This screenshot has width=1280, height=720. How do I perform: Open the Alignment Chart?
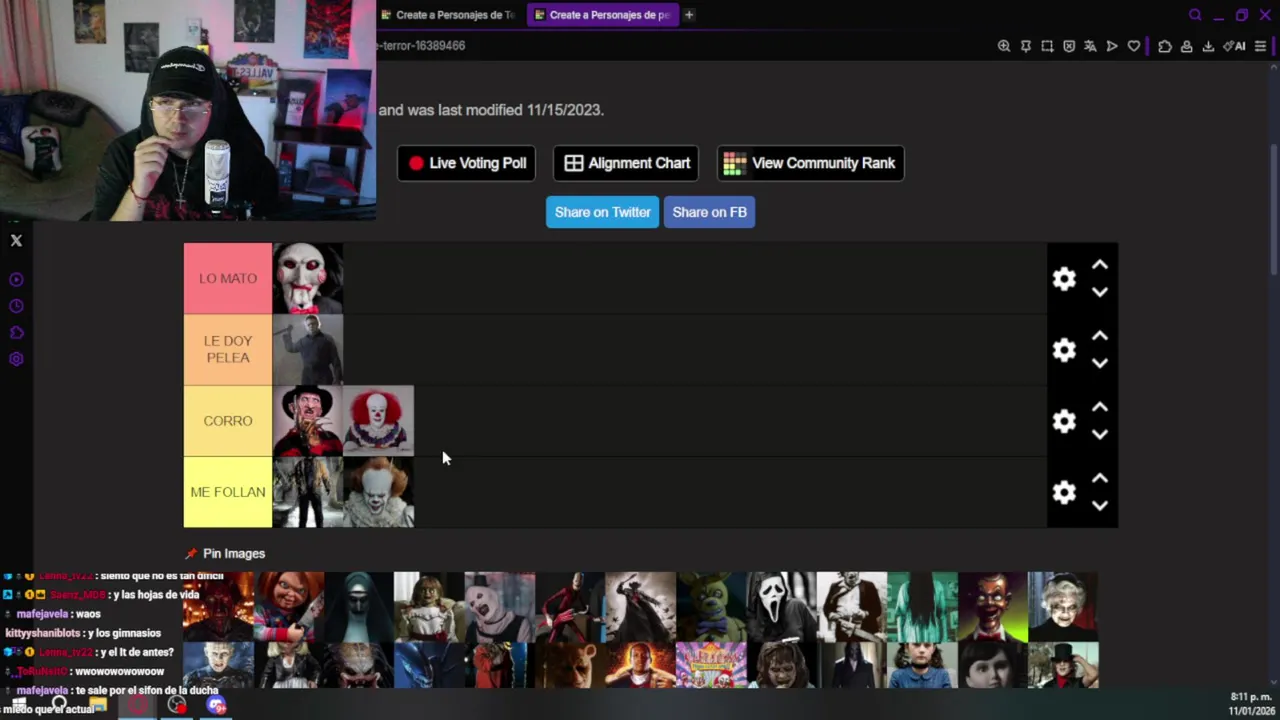pos(627,163)
